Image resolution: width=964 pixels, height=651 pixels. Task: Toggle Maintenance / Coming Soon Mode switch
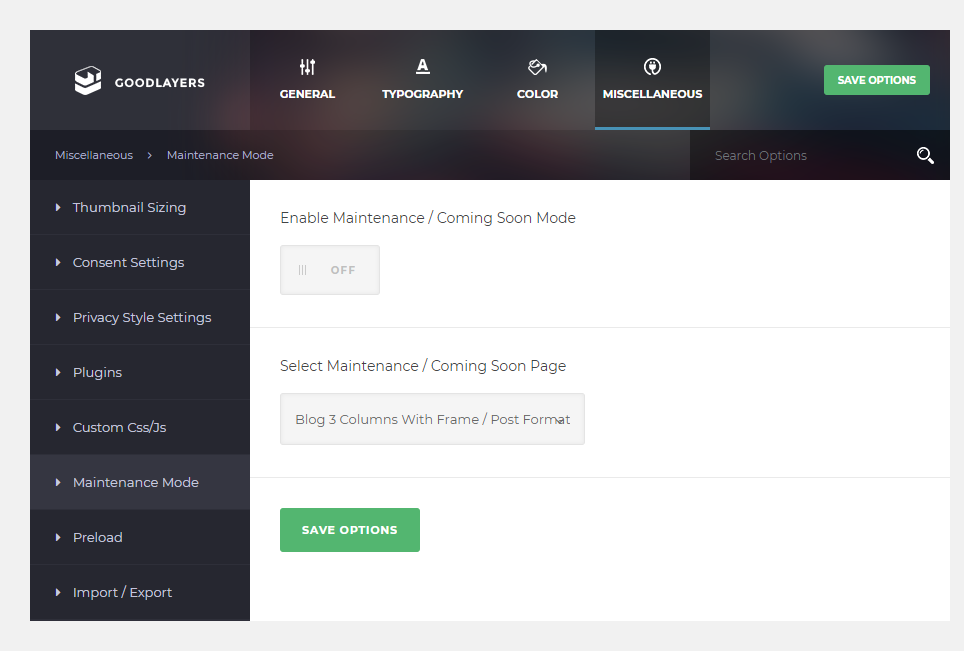pos(330,270)
